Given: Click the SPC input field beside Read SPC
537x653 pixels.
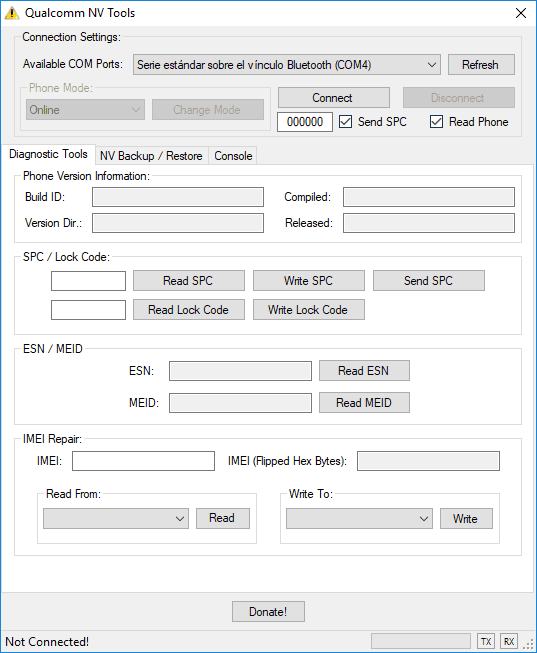Looking at the screenshot, I should pyautogui.click(x=88, y=281).
